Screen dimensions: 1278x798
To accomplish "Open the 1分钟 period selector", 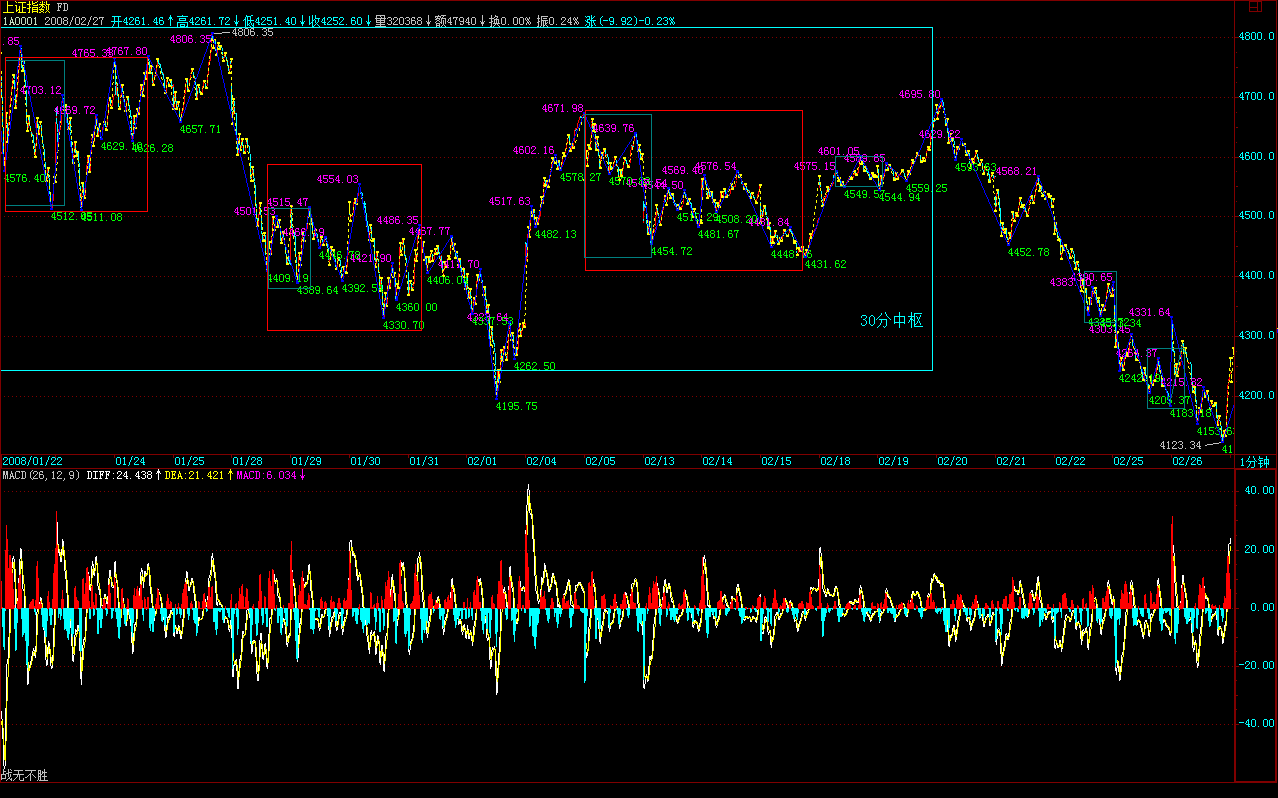I will pos(1254,461).
